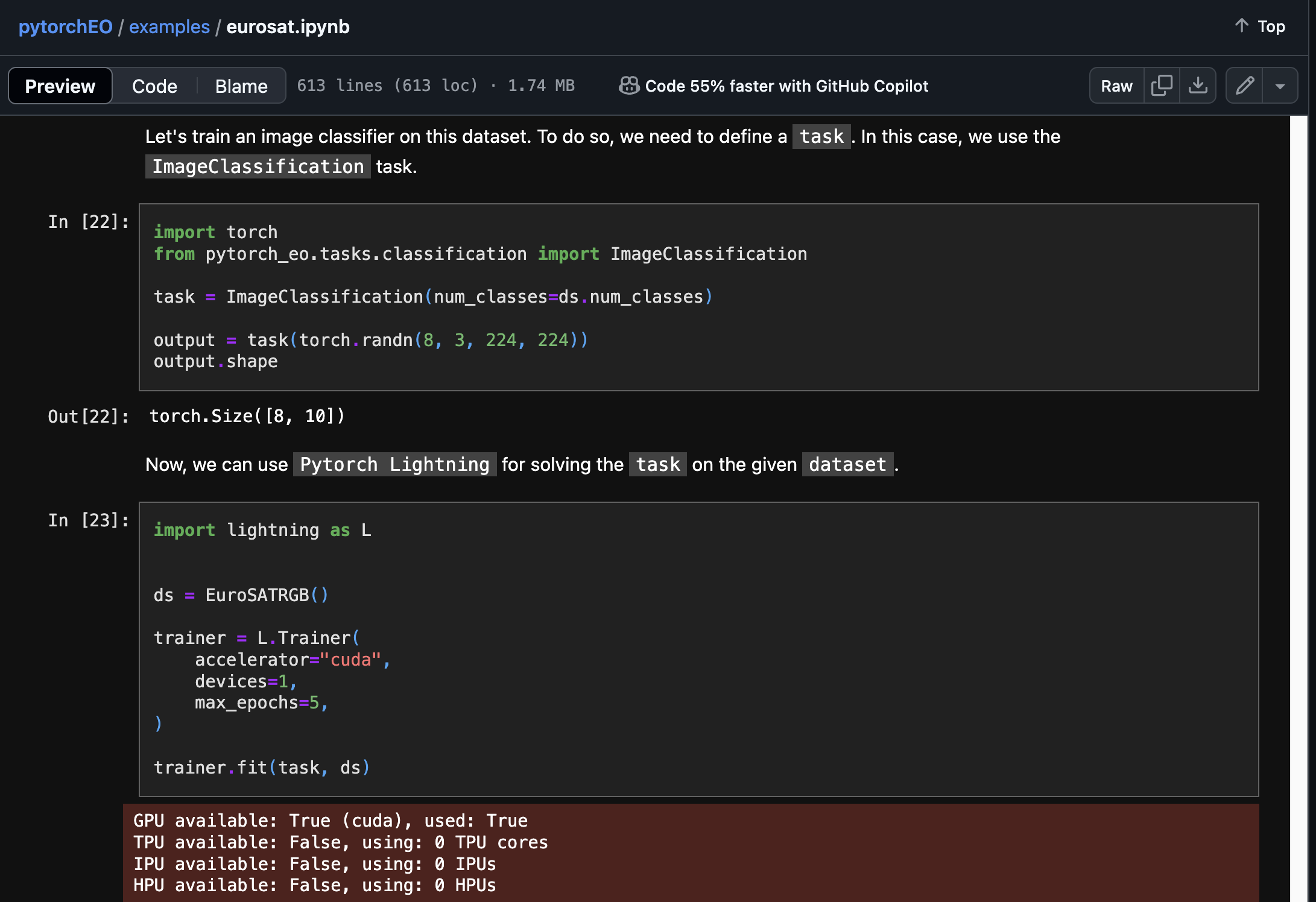Click the GitHub Copilot icon
Viewport: 1316px width, 902px height.
pyautogui.click(x=628, y=86)
